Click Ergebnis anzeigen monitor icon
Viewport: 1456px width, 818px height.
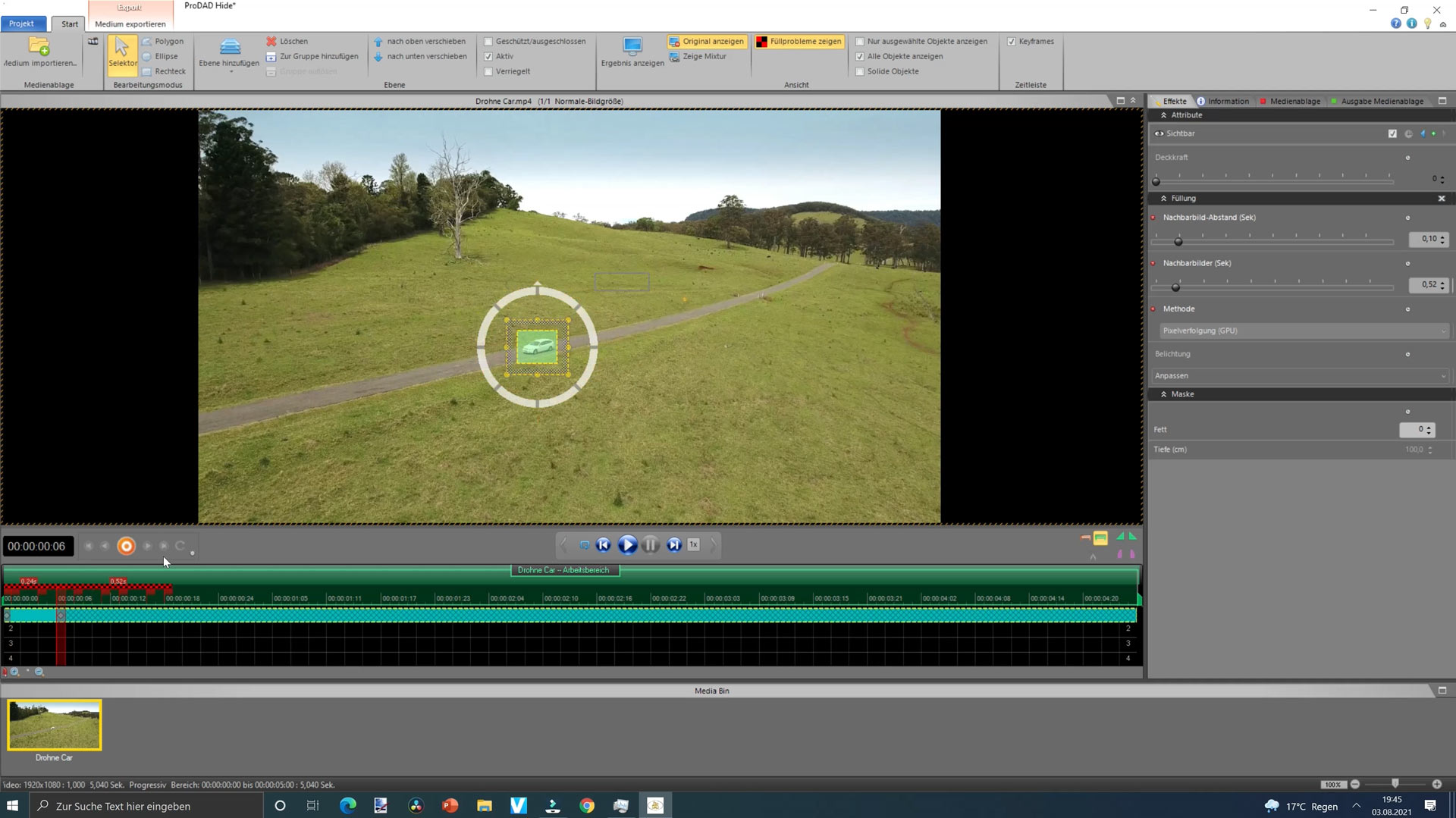(x=632, y=46)
